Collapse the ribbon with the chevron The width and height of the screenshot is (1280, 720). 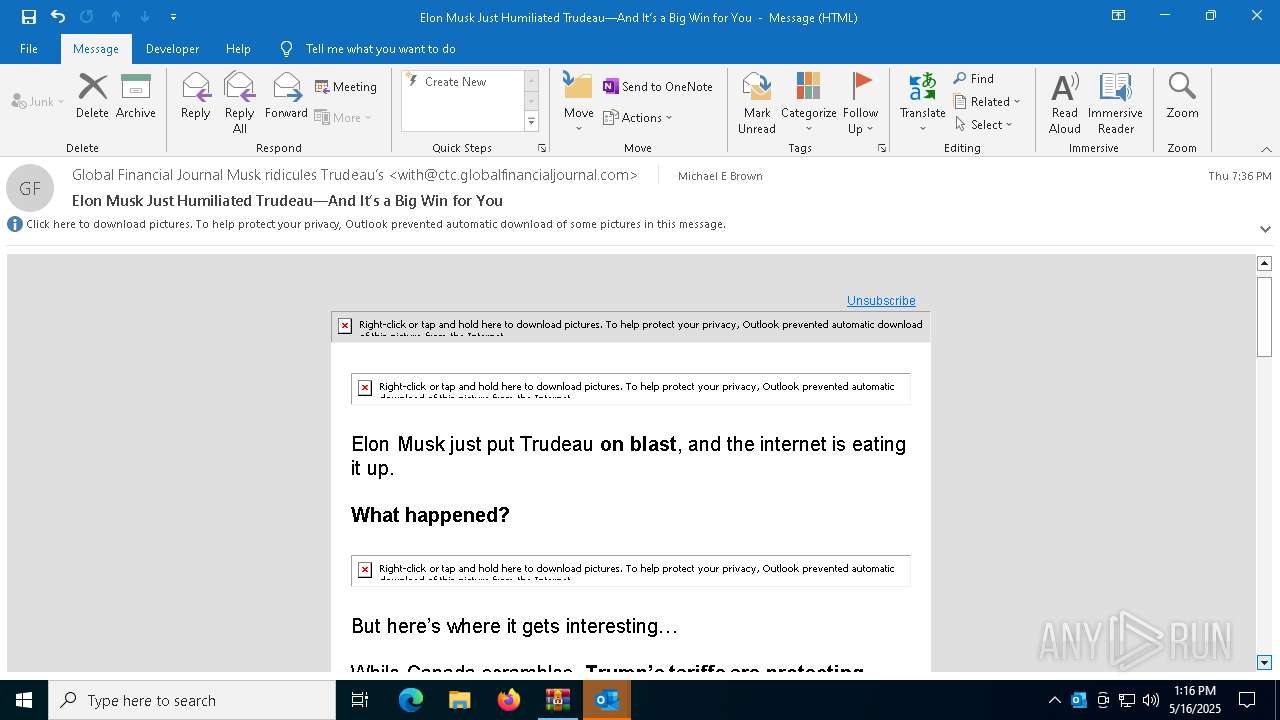pyautogui.click(x=1265, y=149)
